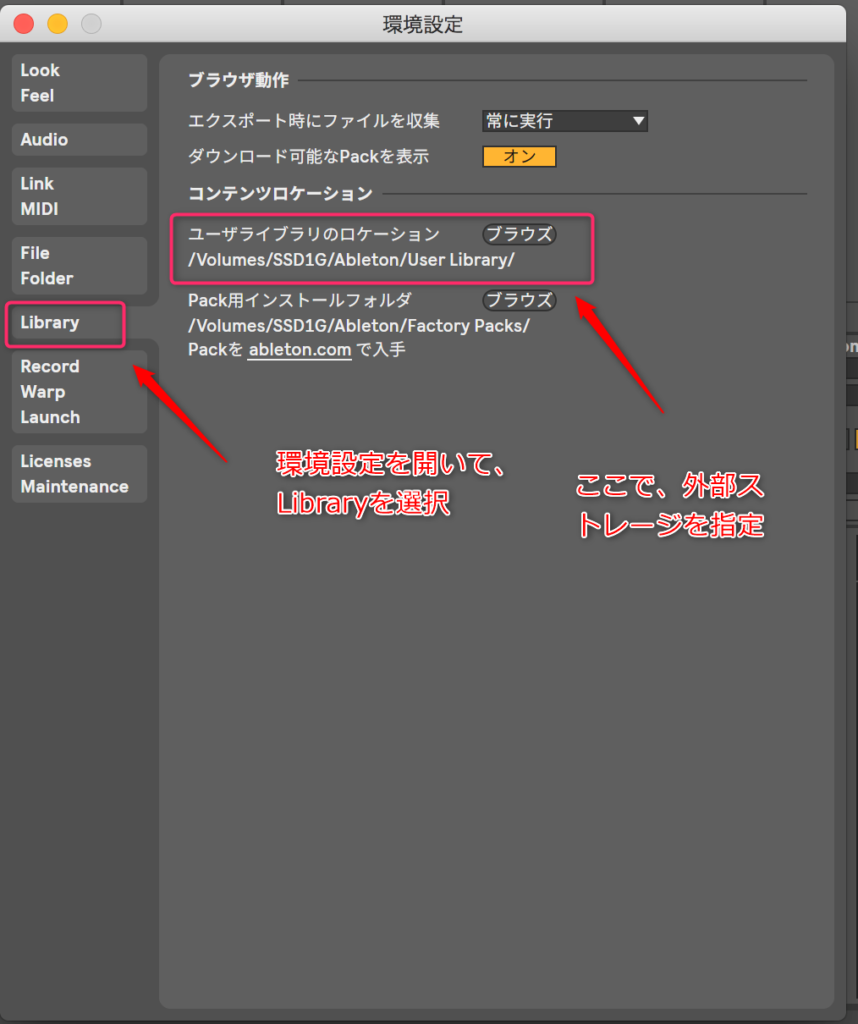Click the Factory Packs folder path
Screen dimensions: 858x1024
point(359,325)
